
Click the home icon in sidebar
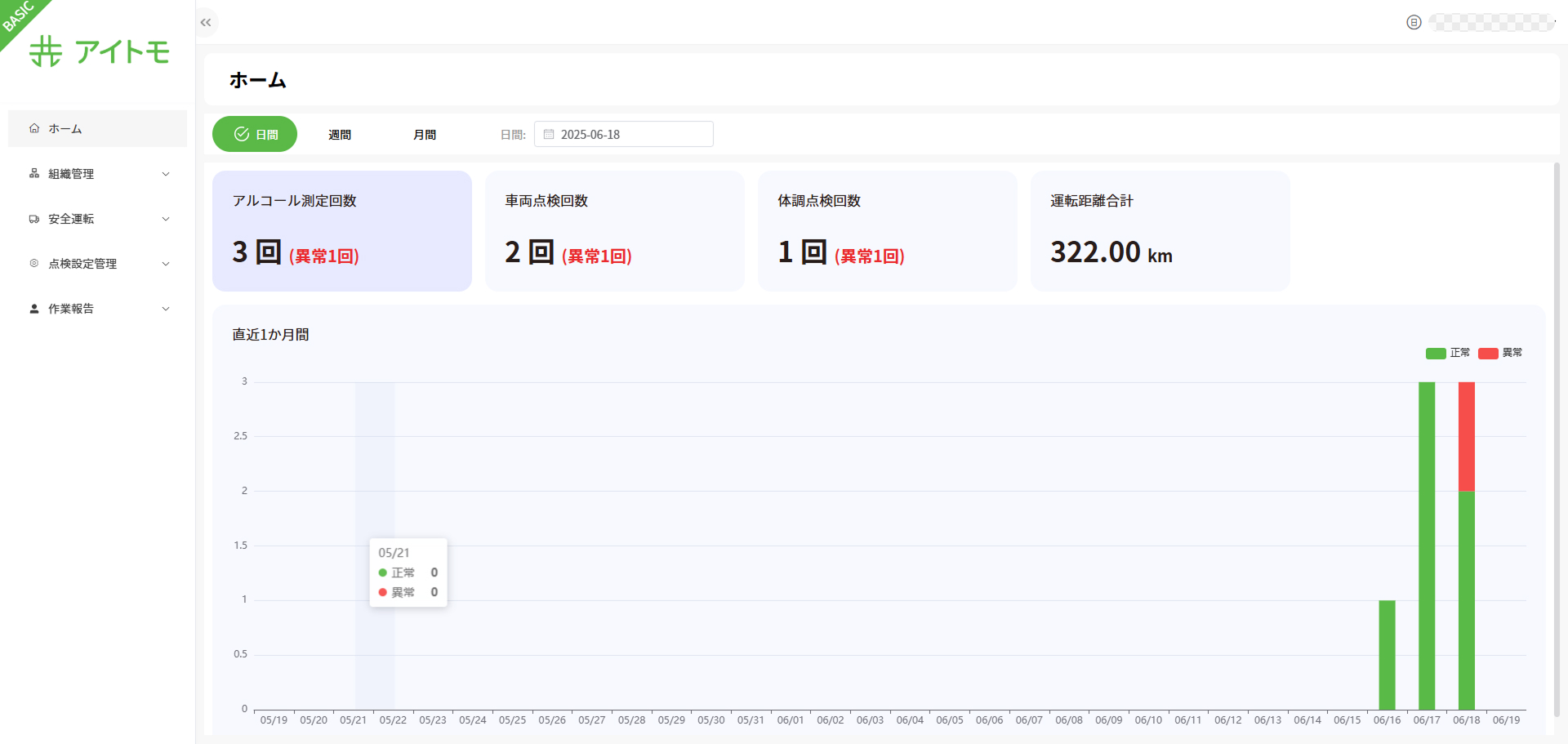pos(34,128)
